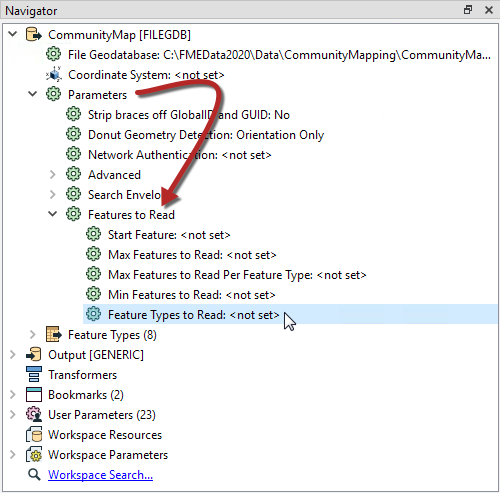
Task: Click the Network Authentication gear icon
Action: coord(73,154)
